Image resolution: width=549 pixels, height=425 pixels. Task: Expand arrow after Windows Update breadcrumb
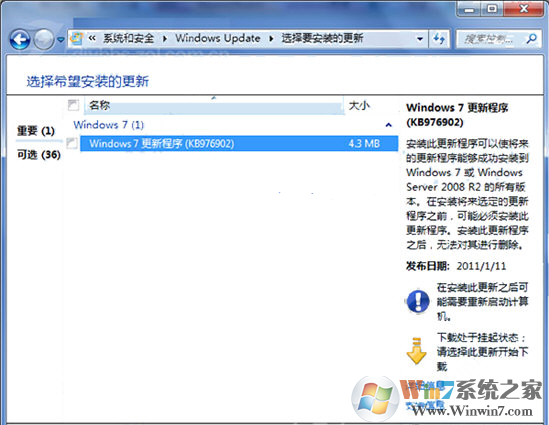[271, 39]
